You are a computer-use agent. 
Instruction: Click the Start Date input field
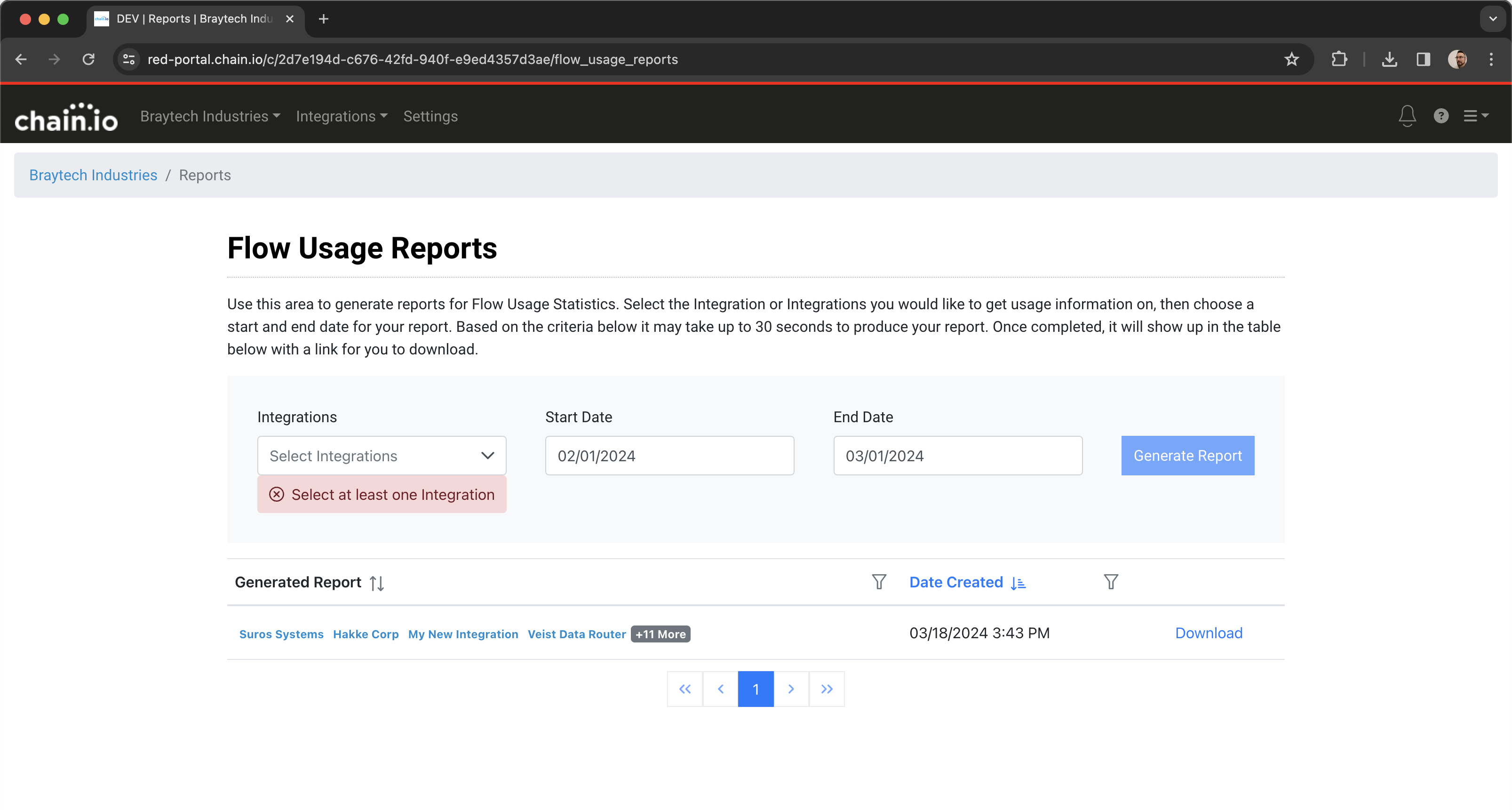tap(669, 455)
